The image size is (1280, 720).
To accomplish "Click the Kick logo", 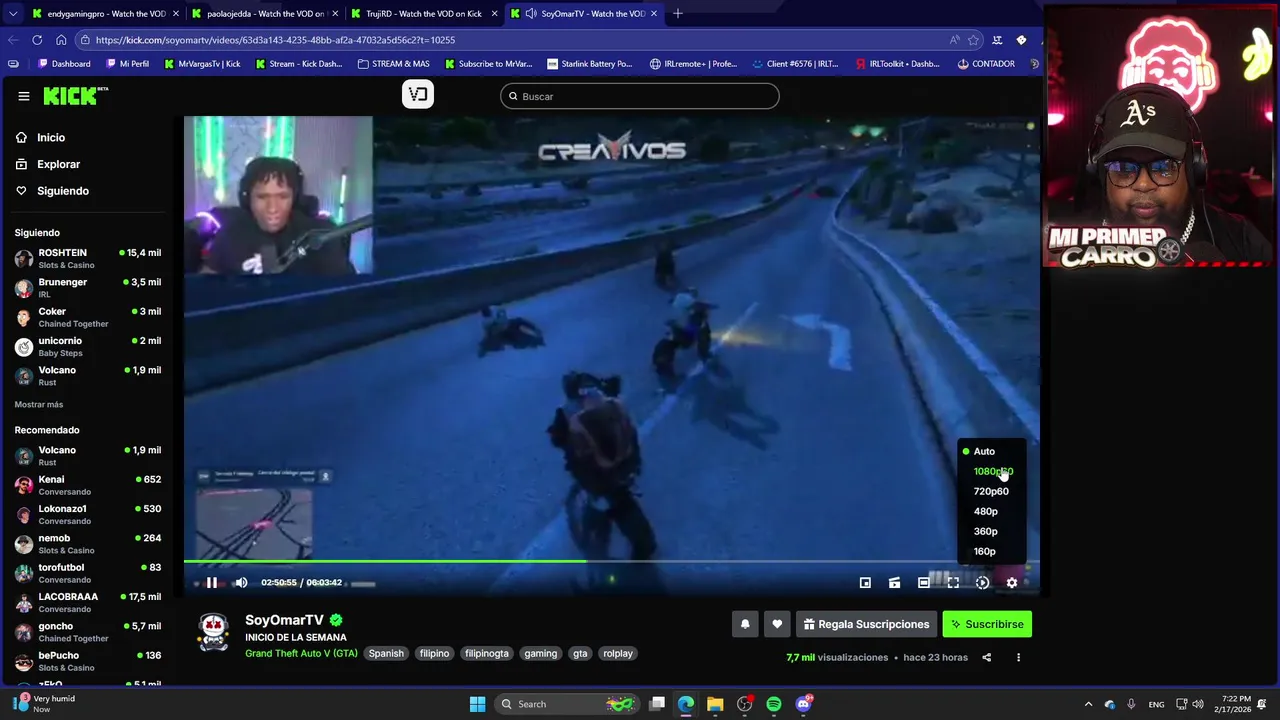I will point(75,96).
